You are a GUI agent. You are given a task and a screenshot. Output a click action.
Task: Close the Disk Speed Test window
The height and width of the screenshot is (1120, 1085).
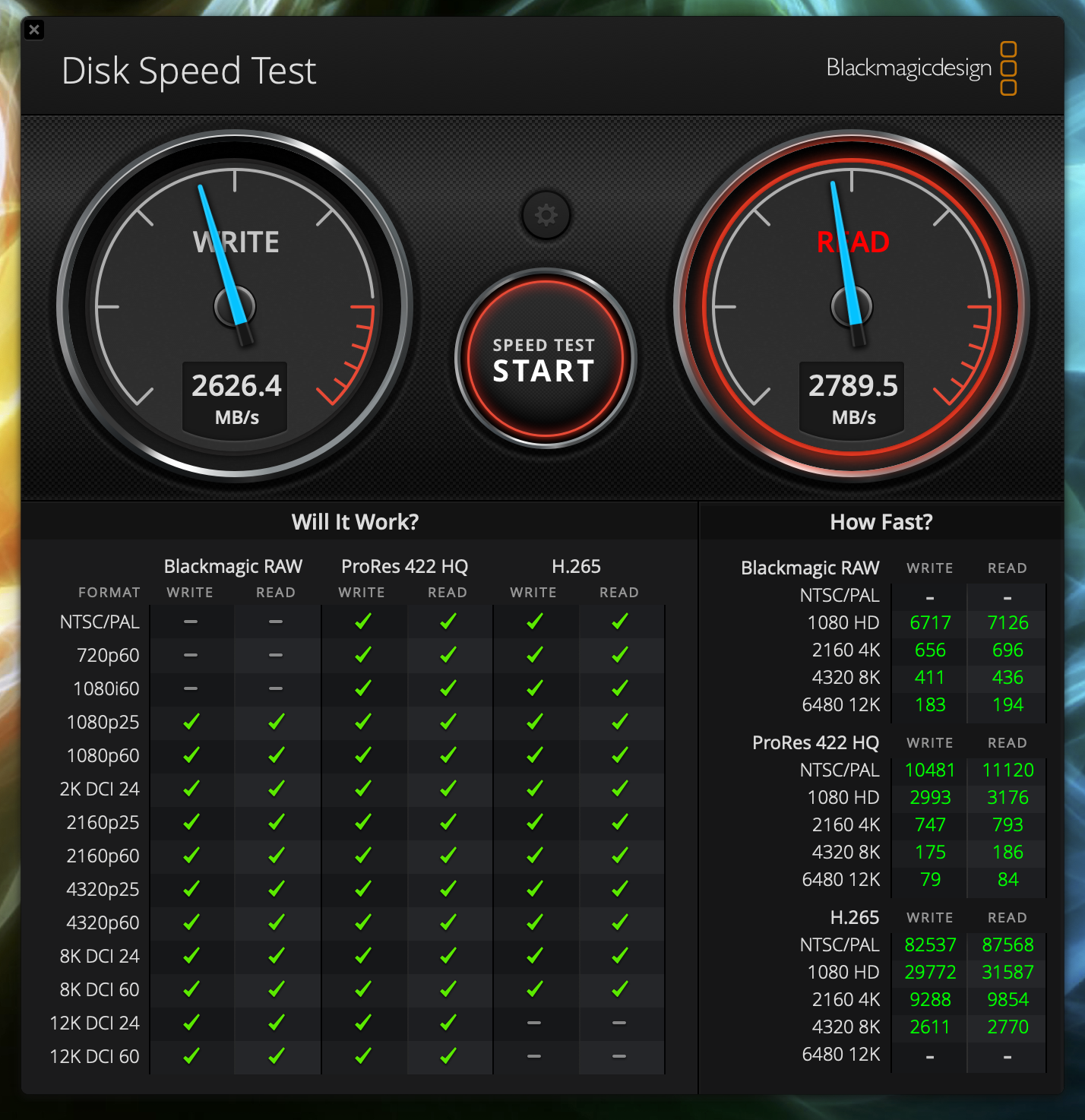point(34,30)
